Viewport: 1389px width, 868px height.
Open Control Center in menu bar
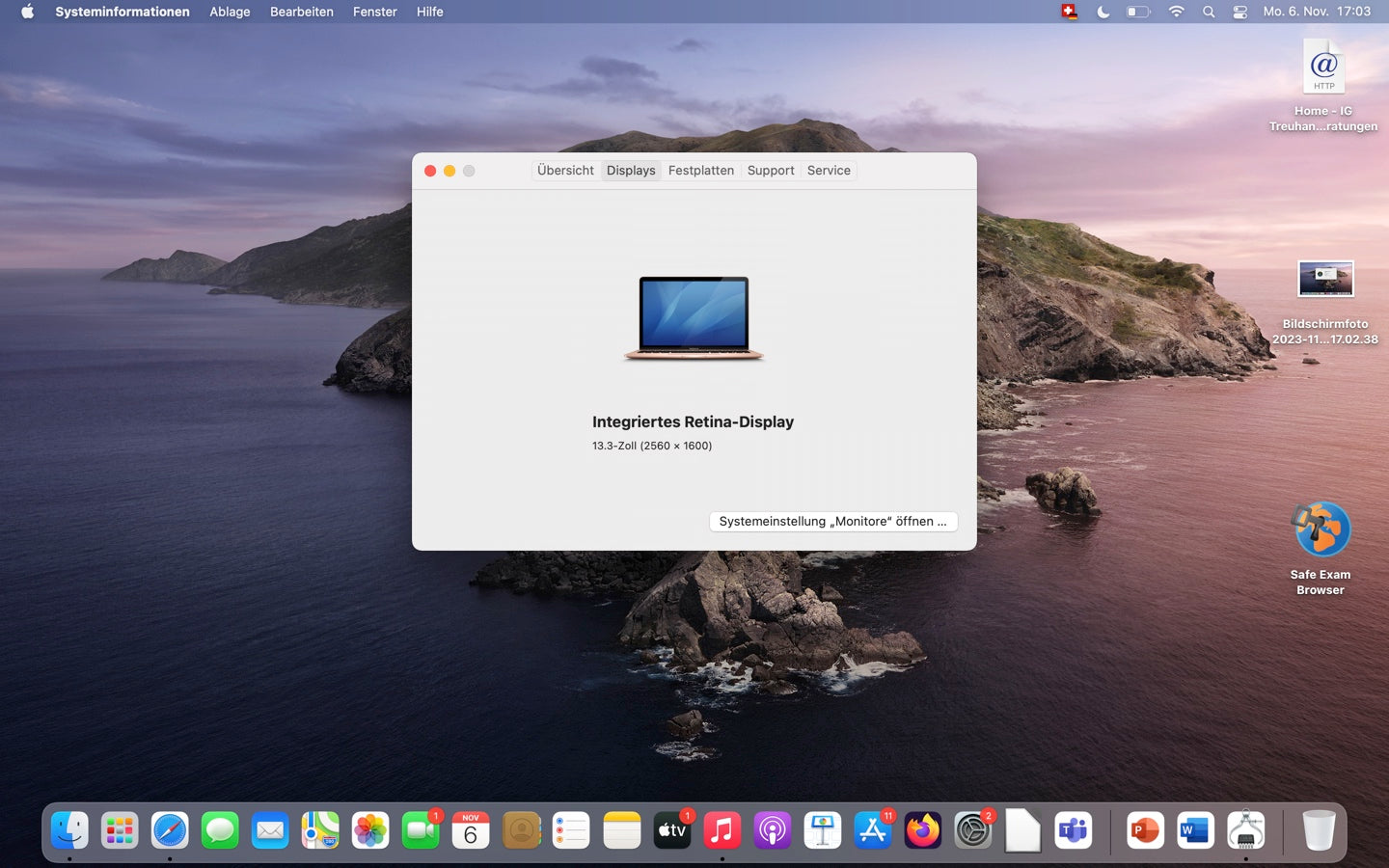click(x=1239, y=12)
